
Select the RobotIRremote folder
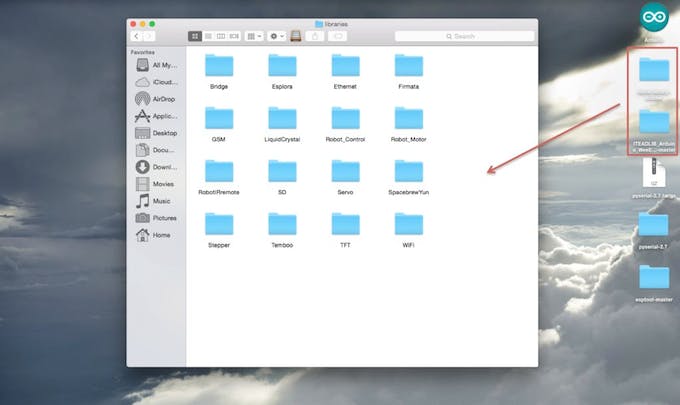[x=219, y=171]
